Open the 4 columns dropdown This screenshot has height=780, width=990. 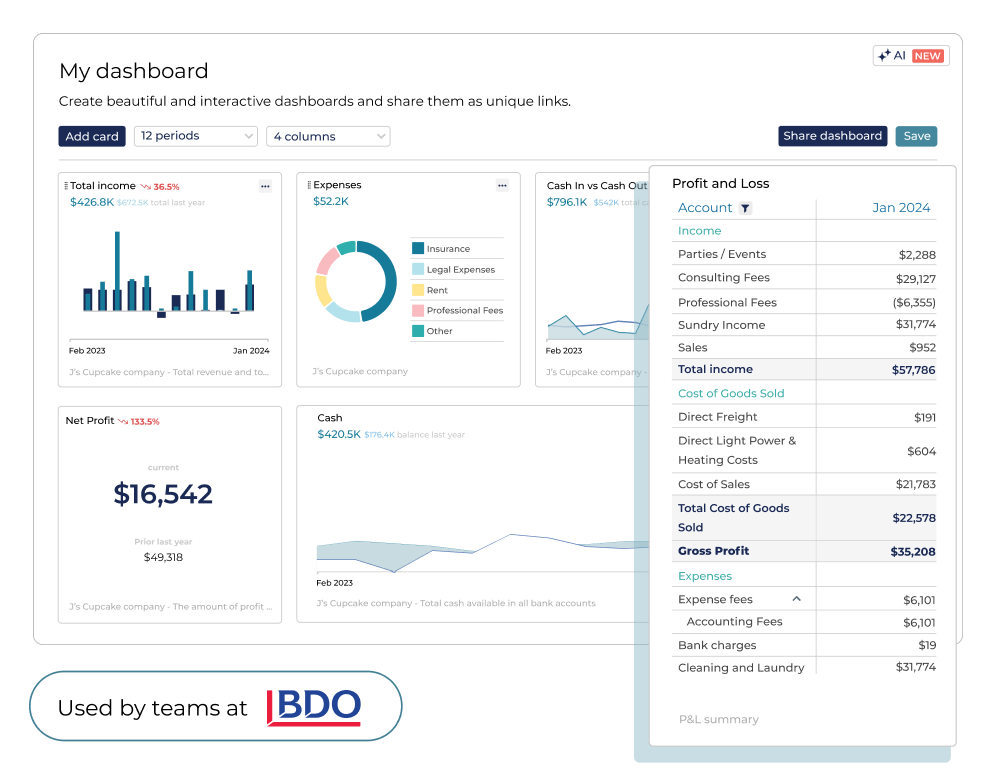[328, 136]
